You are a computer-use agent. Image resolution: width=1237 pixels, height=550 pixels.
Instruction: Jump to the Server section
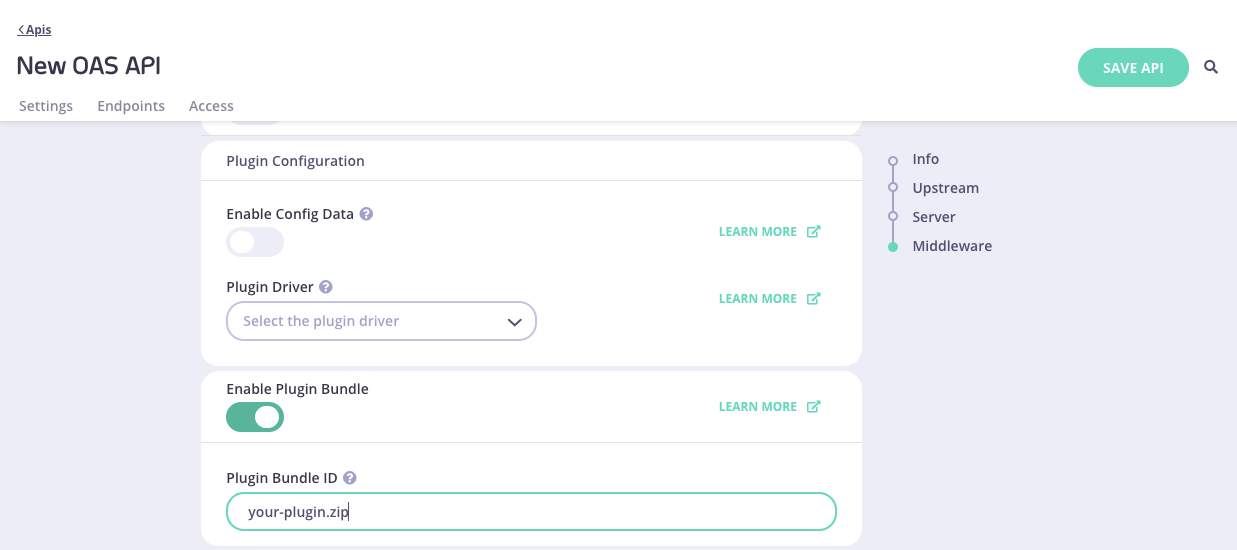point(934,217)
